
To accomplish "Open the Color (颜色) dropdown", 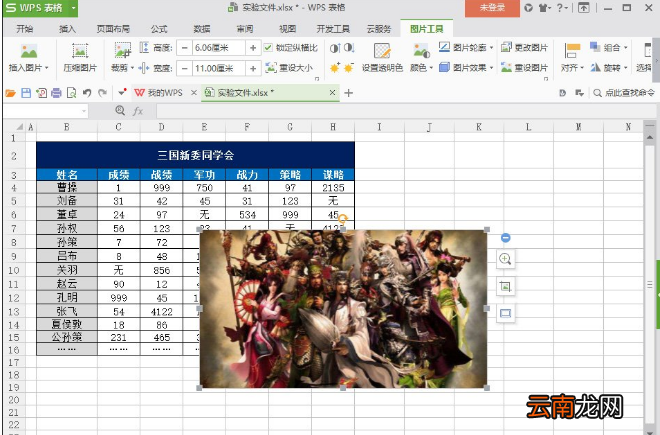I will 421,58.
